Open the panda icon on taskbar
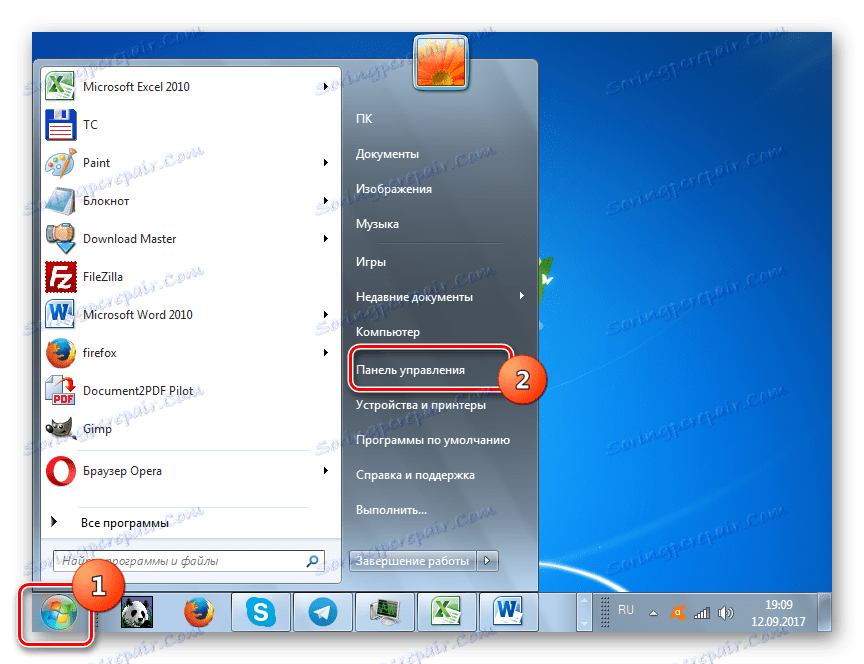The height and width of the screenshot is (664, 864). click(x=137, y=613)
